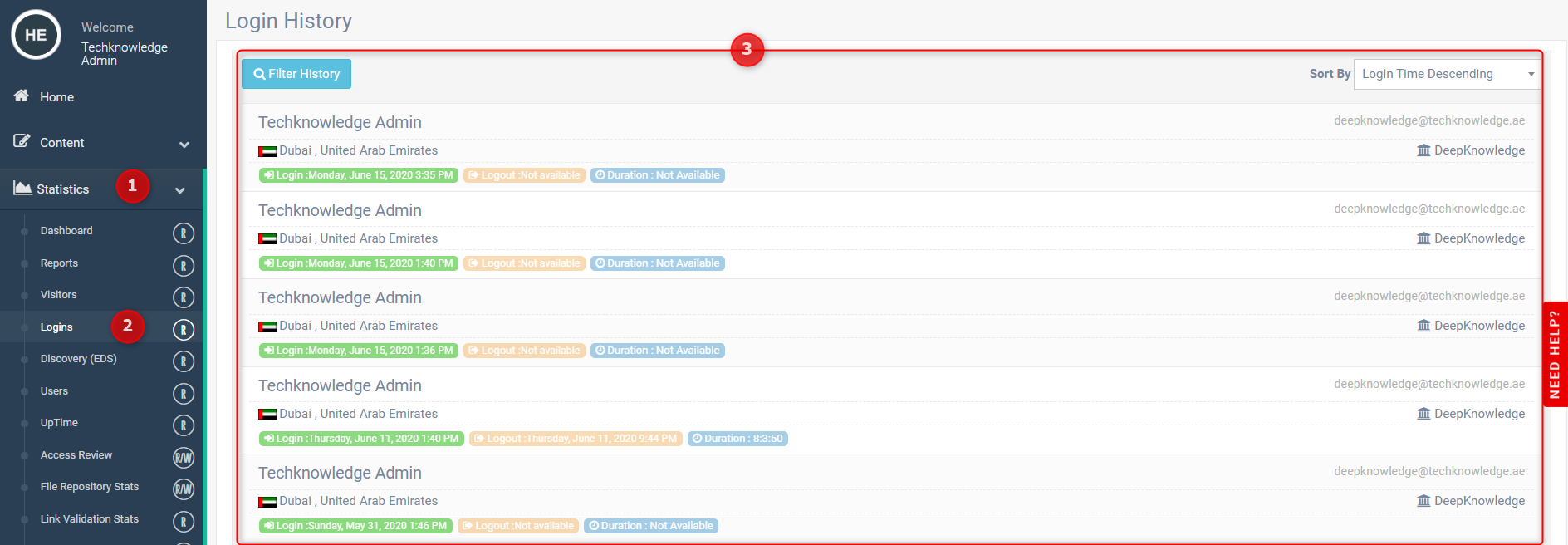The height and width of the screenshot is (545, 1568).
Task: Click clock icon in Duration : 8:3:50 badge
Action: click(698, 439)
